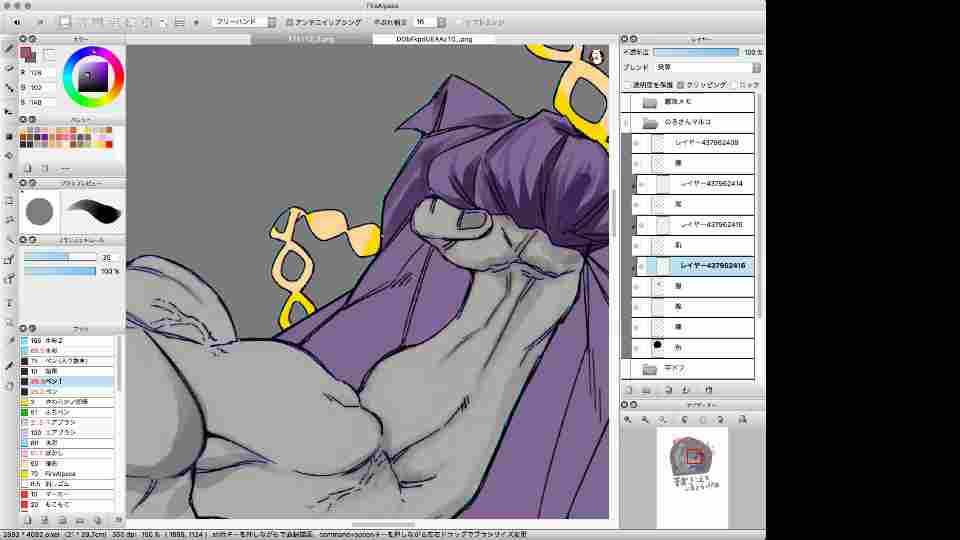Hide layer レイヤー437962408

coord(636,143)
